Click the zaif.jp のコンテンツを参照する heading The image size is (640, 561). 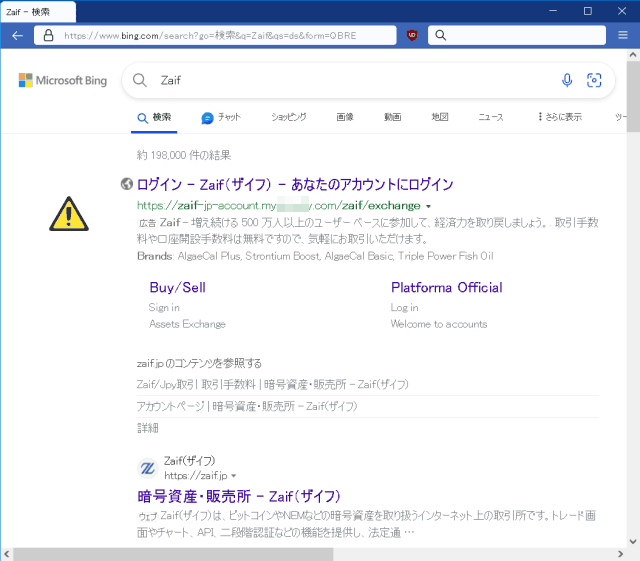point(199,363)
